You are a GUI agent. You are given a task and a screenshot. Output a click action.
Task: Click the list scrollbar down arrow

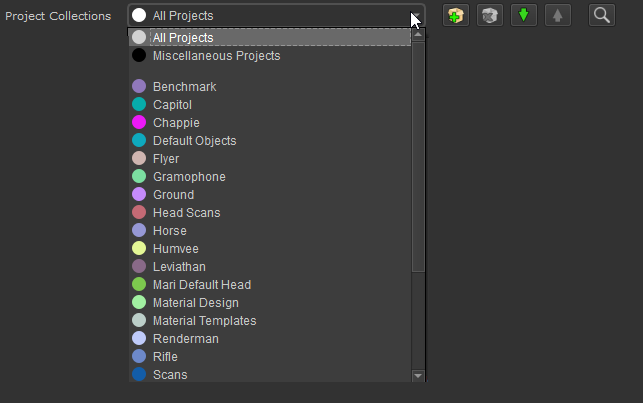(x=418, y=375)
